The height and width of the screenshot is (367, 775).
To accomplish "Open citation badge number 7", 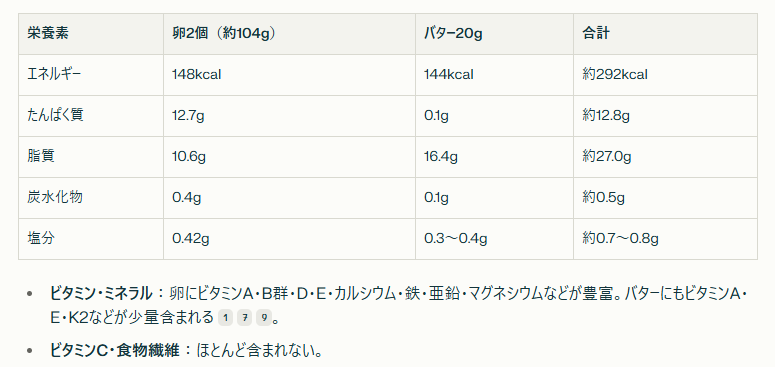I will click(x=244, y=318).
